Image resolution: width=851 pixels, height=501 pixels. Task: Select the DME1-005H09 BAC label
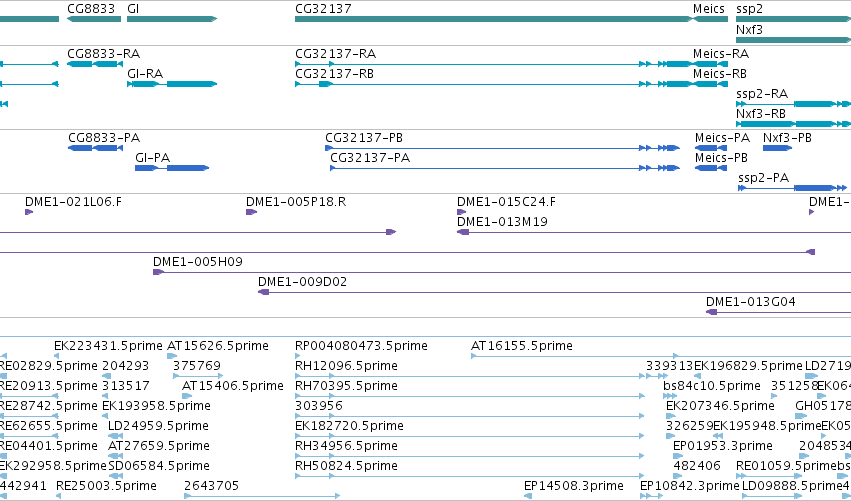pos(198,262)
